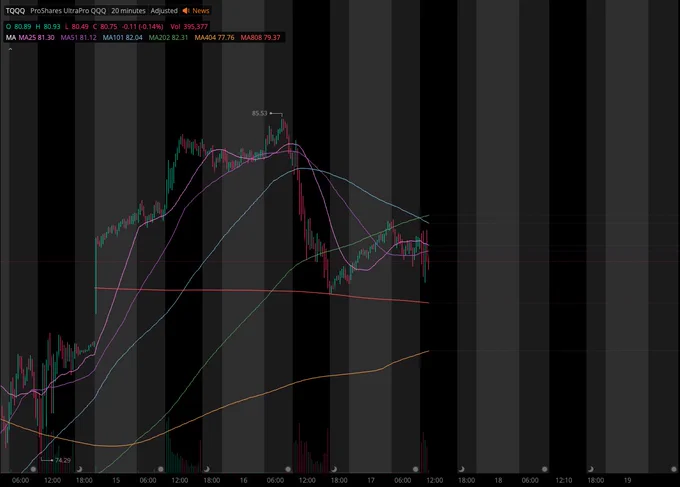Click the 16 date axis label
Image resolution: width=680 pixels, height=487 pixels.
243,480
